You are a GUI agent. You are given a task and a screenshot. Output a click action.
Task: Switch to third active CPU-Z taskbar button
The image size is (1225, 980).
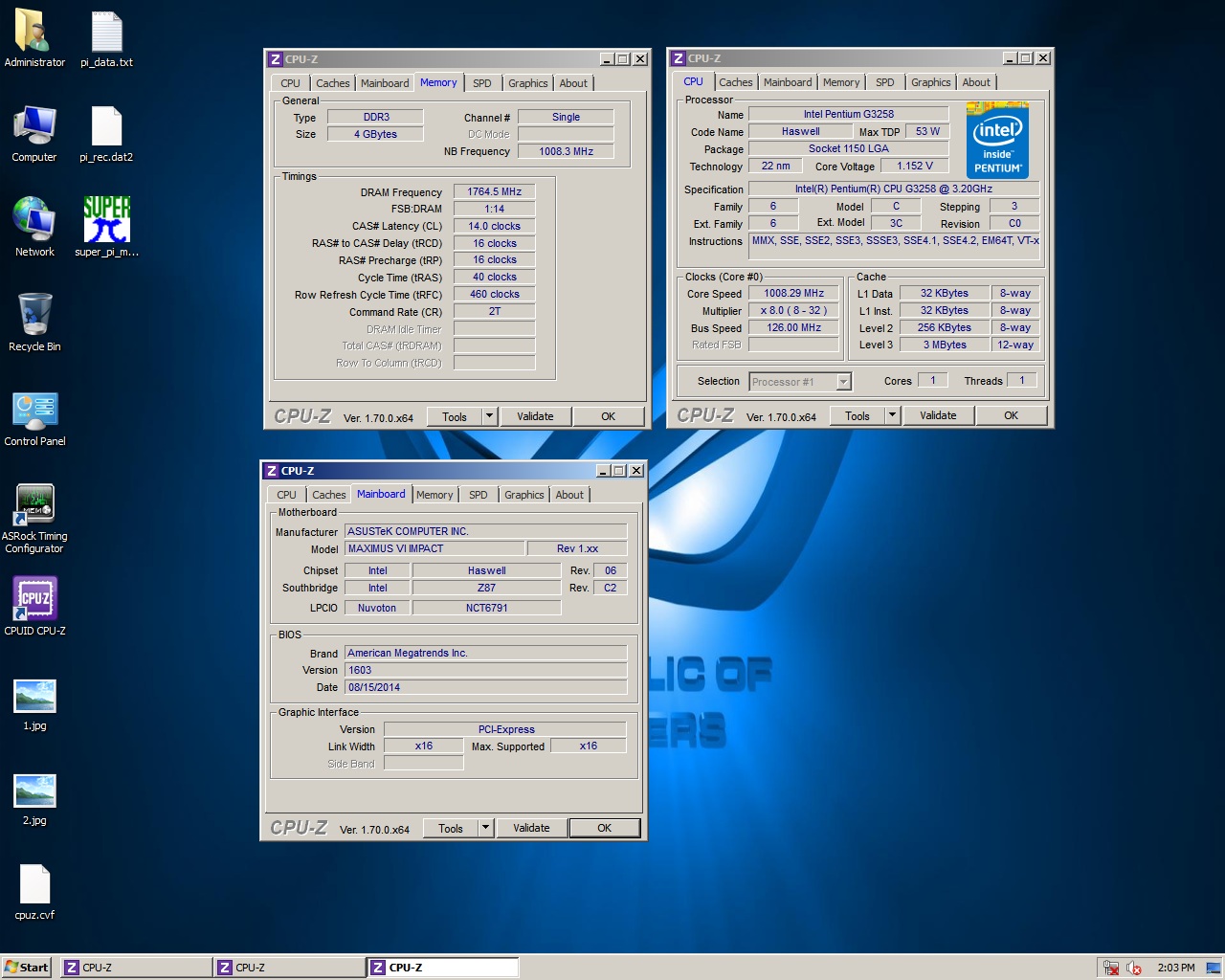point(443,968)
